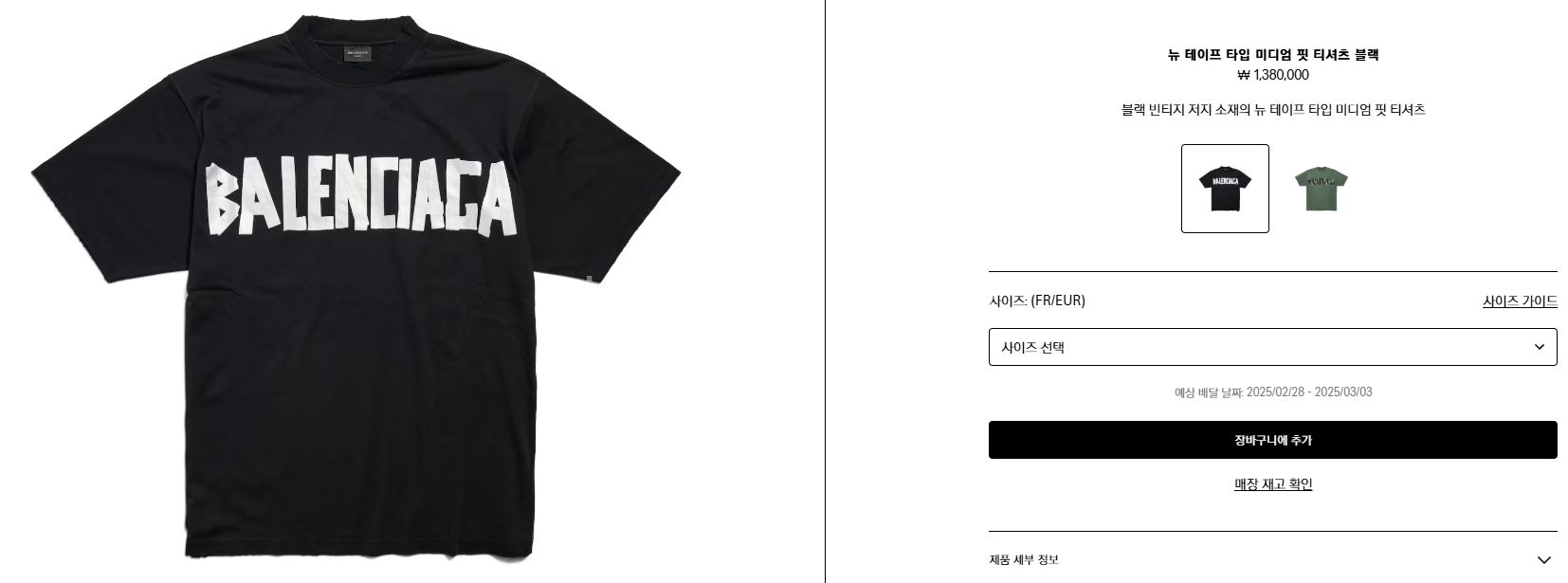Viewport: 1568px width, 583px height.
Task: Click the 블랙 빈티지 저지 소재 description text
Action: tap(1273, 110)
